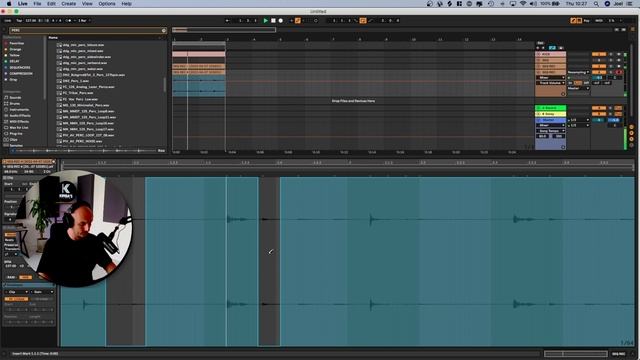Toggle the MIDI map mode button
The image size is (640, 360).
[599, 20]
